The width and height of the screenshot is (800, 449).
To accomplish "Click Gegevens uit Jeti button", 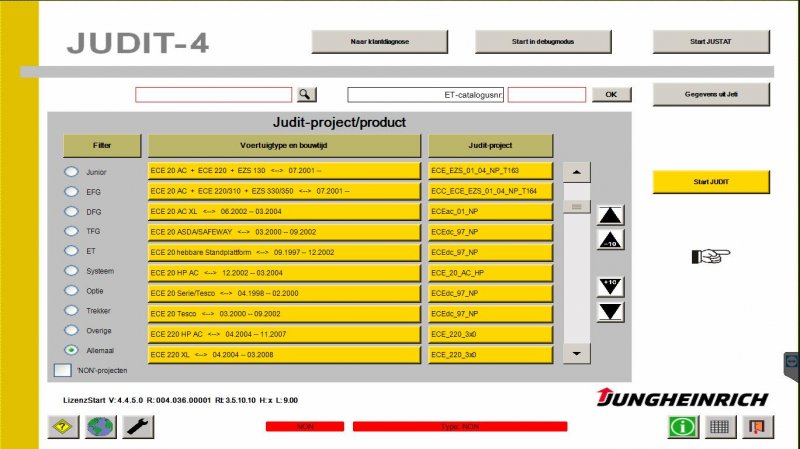I will 711,94.
